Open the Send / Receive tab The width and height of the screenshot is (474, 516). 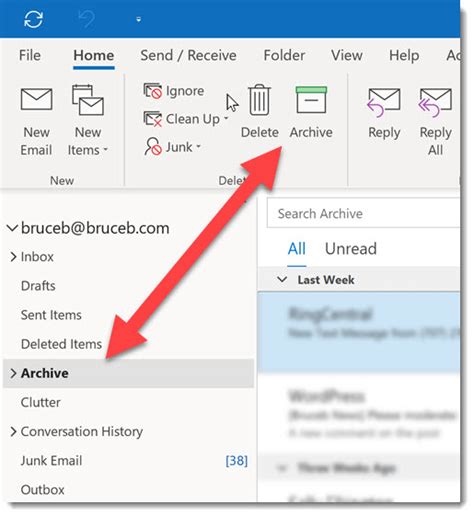pos(188,55)
